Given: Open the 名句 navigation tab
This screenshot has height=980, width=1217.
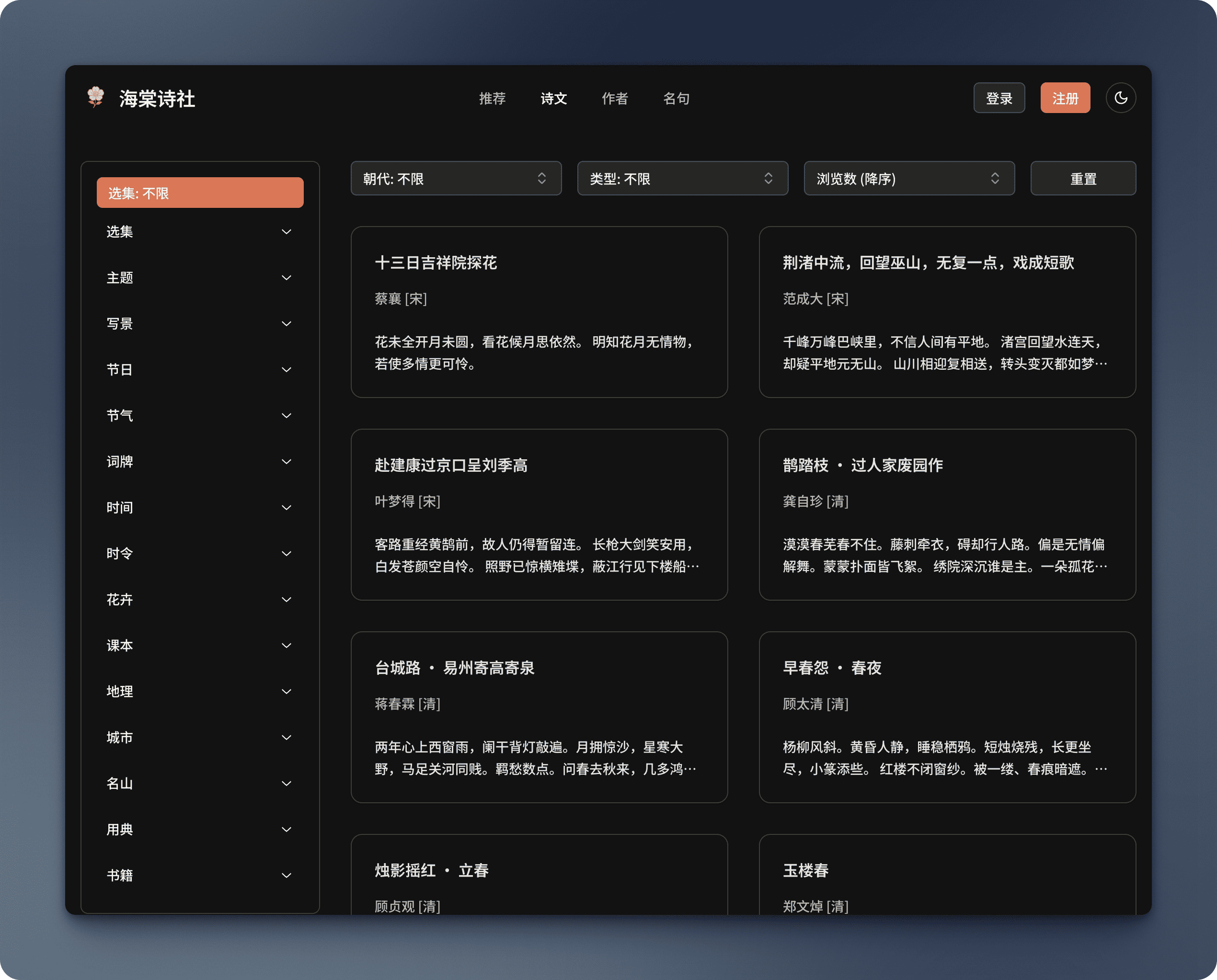Looking at the screenshot, I should [x=676, y=98].
